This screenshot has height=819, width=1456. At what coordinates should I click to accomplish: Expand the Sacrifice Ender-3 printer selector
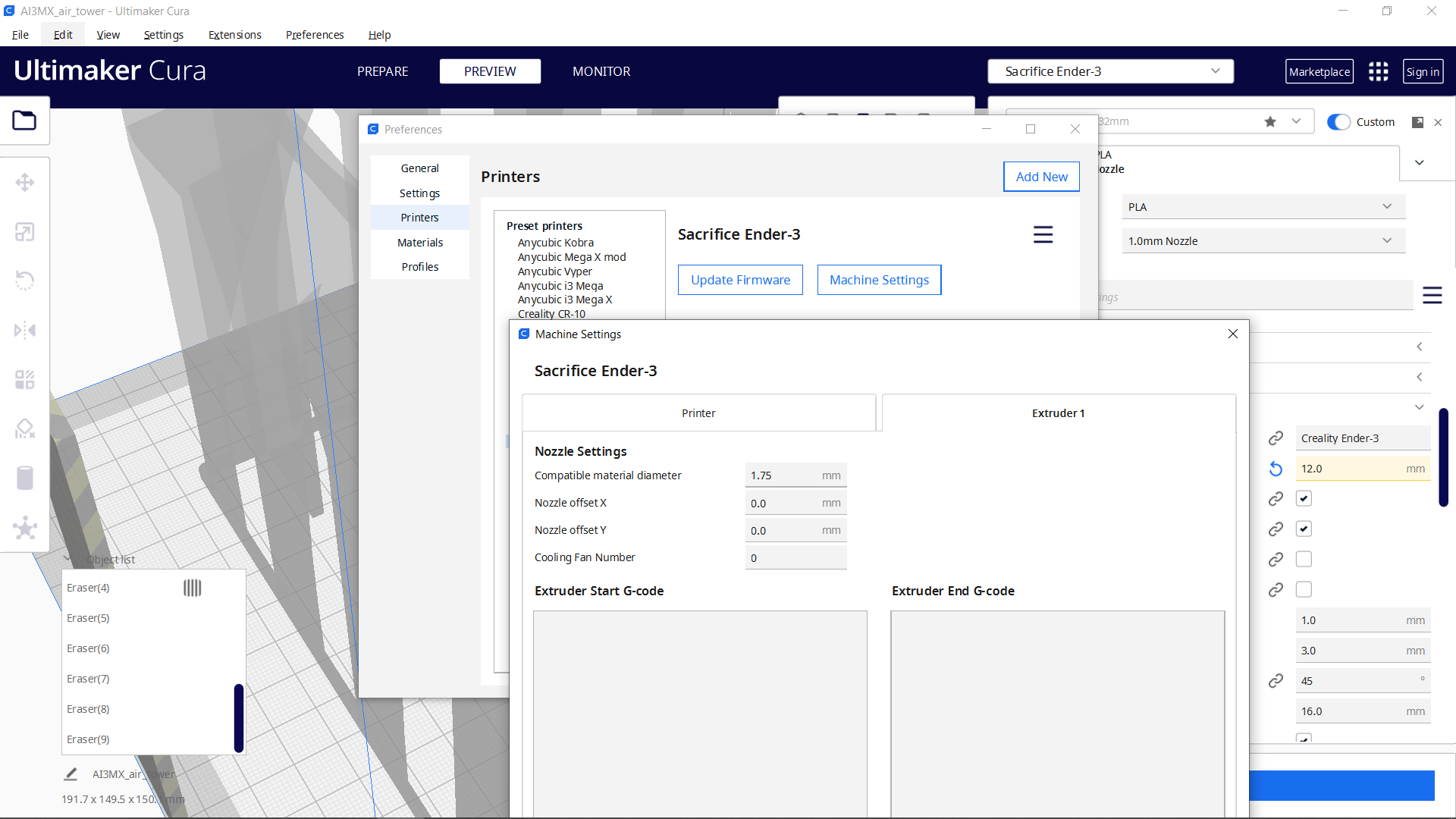1216,71
